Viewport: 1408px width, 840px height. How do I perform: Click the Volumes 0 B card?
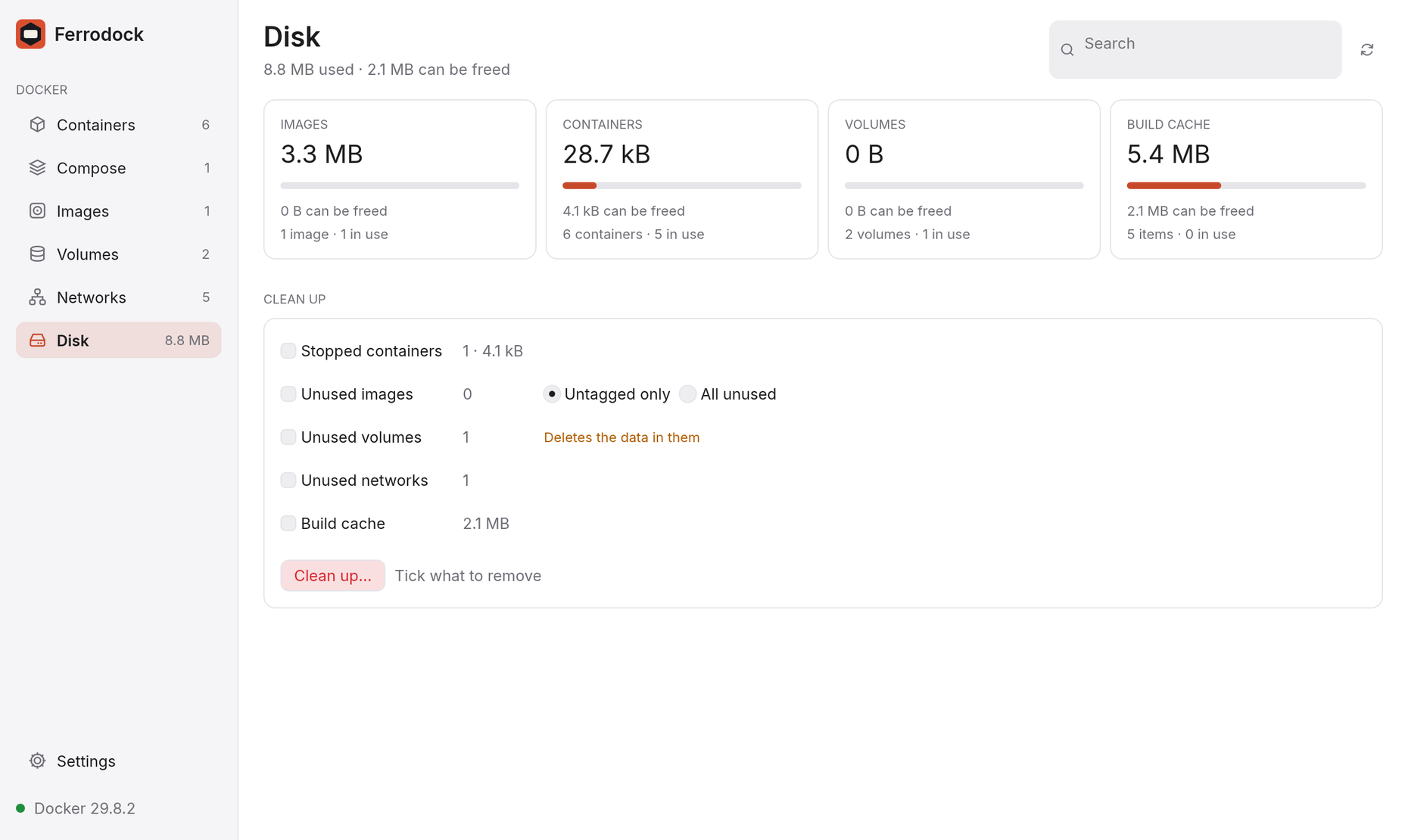pos(964,179)
